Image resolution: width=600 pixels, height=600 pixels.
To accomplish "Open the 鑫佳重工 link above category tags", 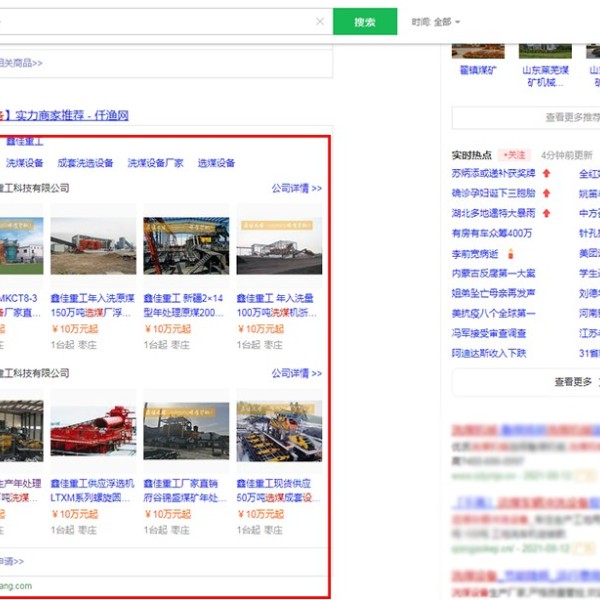I will click(24, 141).
